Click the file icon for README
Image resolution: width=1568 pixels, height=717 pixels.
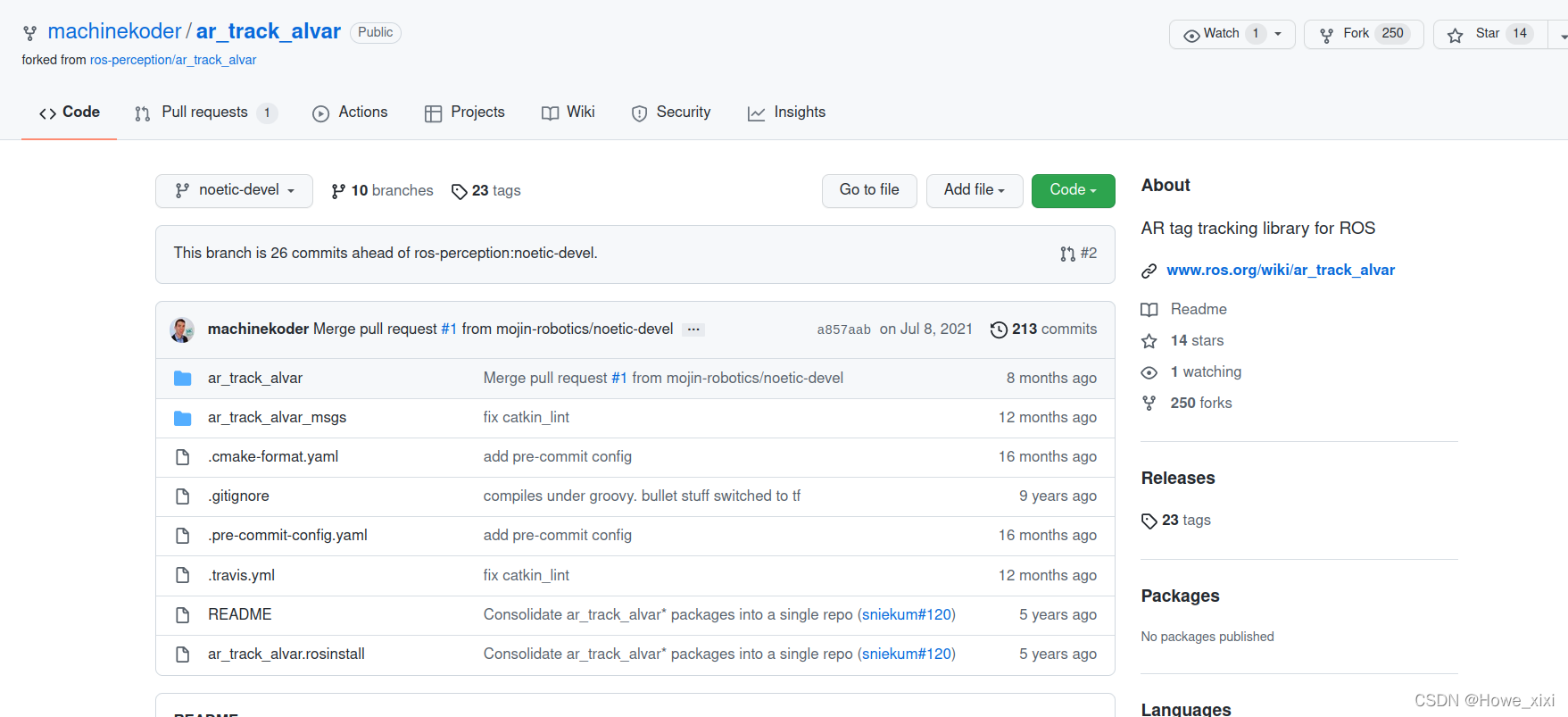(183, 615)
